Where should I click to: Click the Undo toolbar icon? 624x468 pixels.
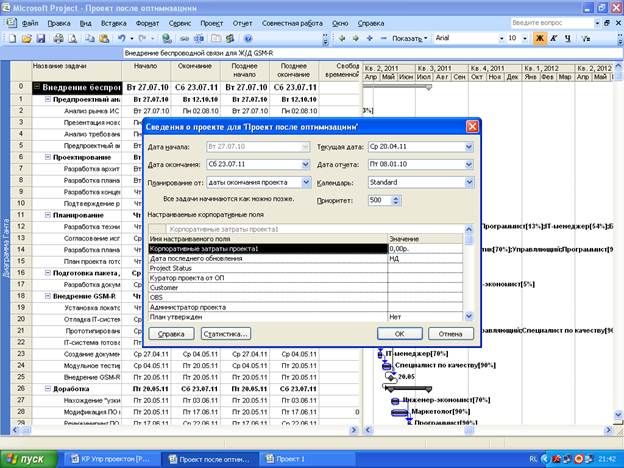click(x=122, y=38)
